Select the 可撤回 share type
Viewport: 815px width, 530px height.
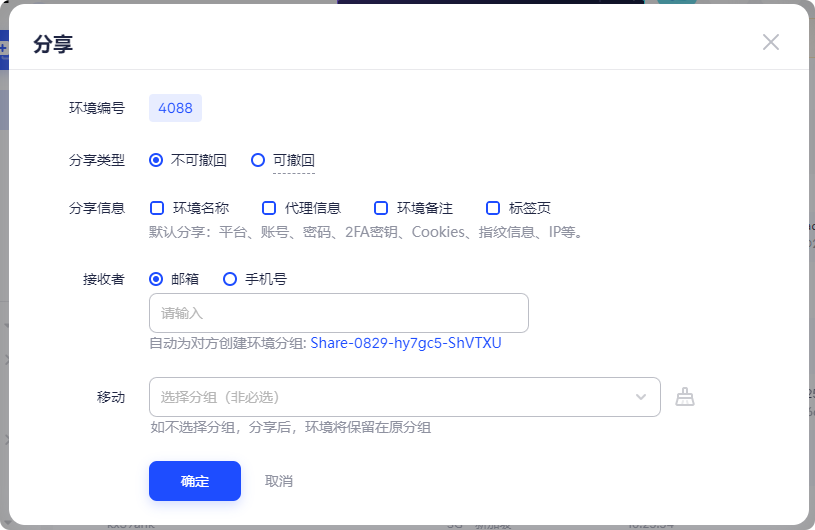(x=283, y=160)
